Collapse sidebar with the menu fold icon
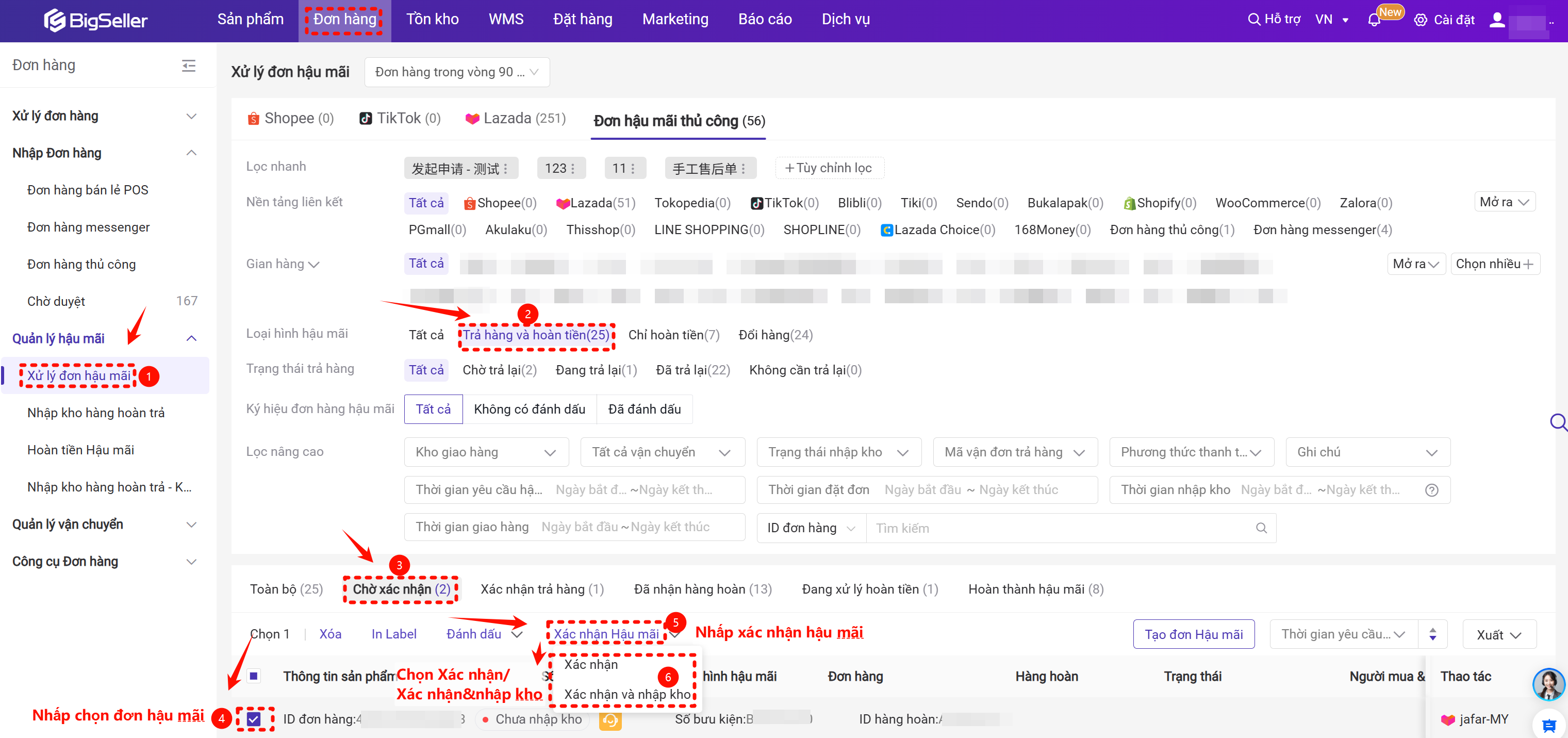 (x=189, y=66)
